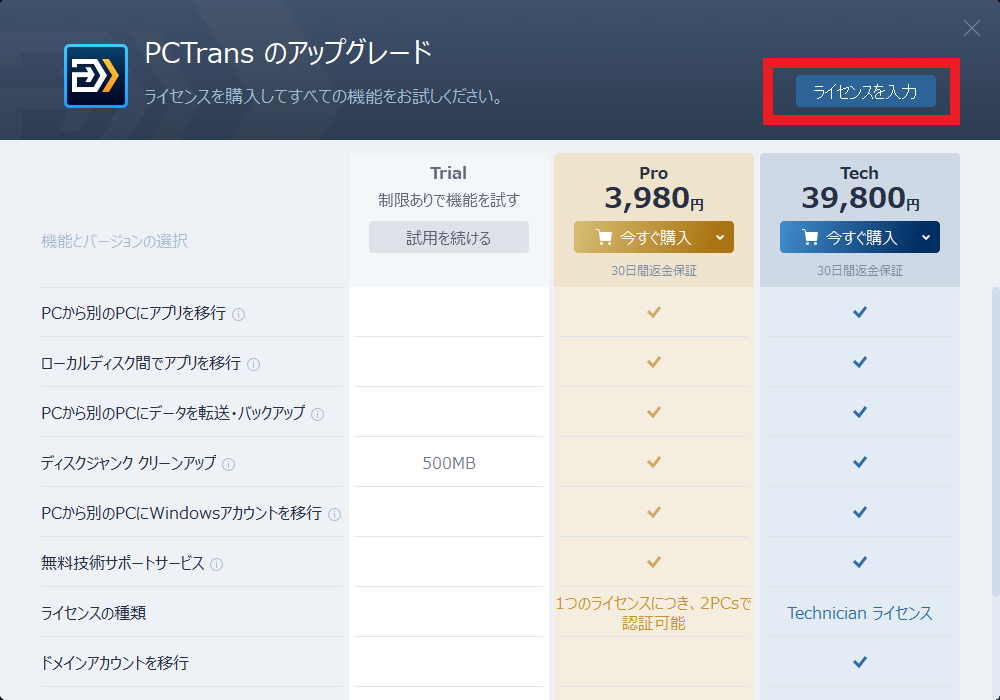Click info icon beside 無料技術サポートサービス
The width and height of the screenshot is (1000, 700).
point(216,564)
